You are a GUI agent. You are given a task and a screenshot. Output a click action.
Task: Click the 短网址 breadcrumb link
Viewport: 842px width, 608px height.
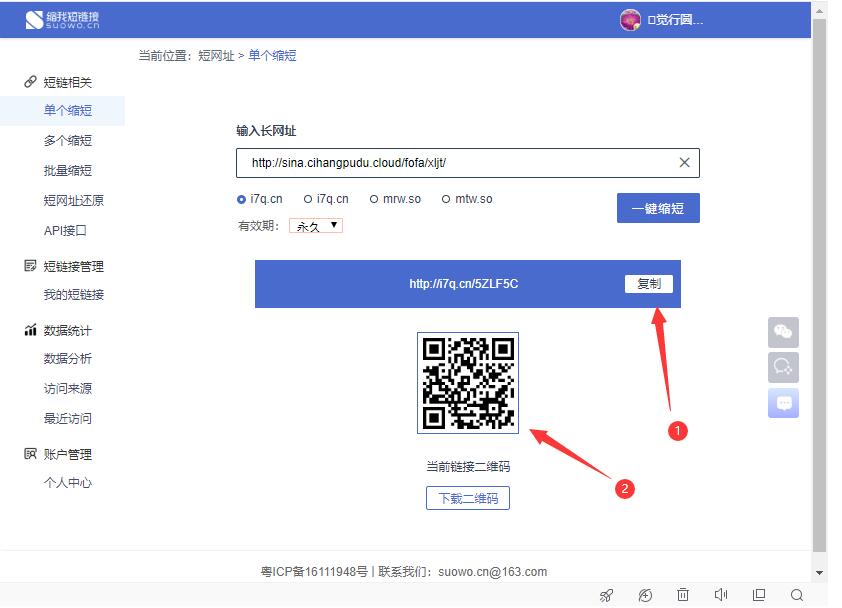pyautogui.click(x=216, y=56)
